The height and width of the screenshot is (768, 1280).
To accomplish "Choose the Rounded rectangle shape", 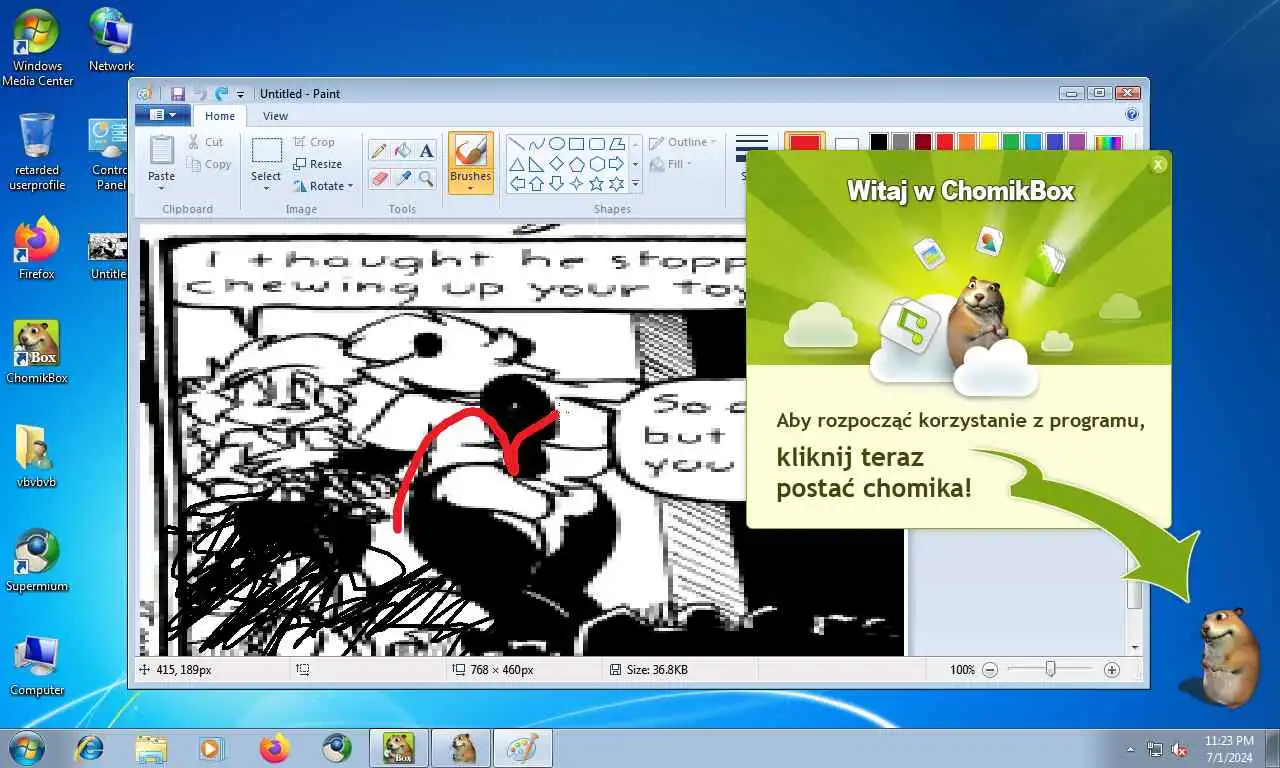I will [x=597, y=143].
